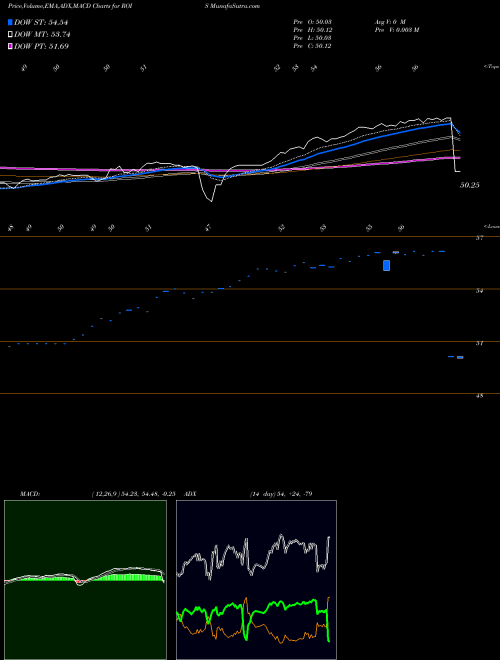This screenshot has width=500, height=660.
Task: Click the white DOW MT legend swatch
Action: [x=10, y=34]
